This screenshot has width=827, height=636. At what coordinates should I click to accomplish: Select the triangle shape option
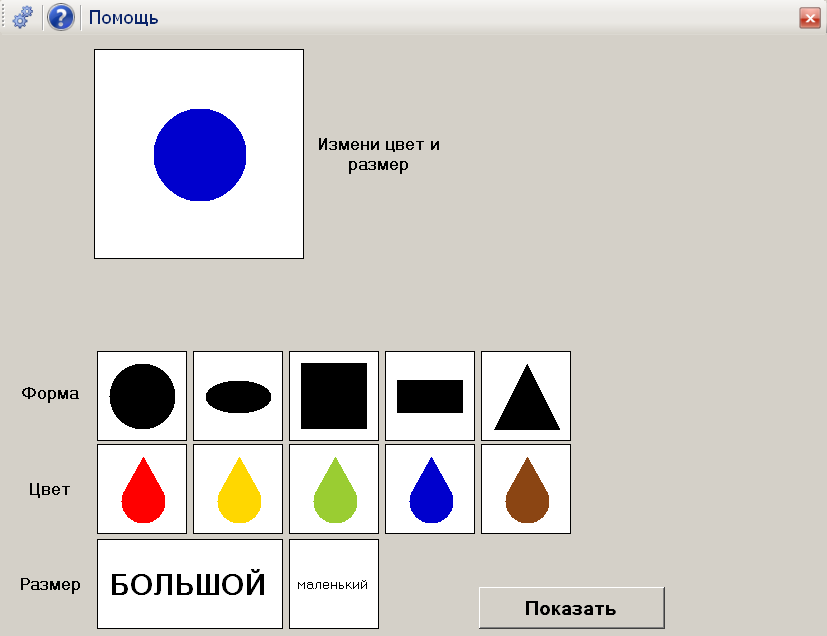(x=525, y=395)
